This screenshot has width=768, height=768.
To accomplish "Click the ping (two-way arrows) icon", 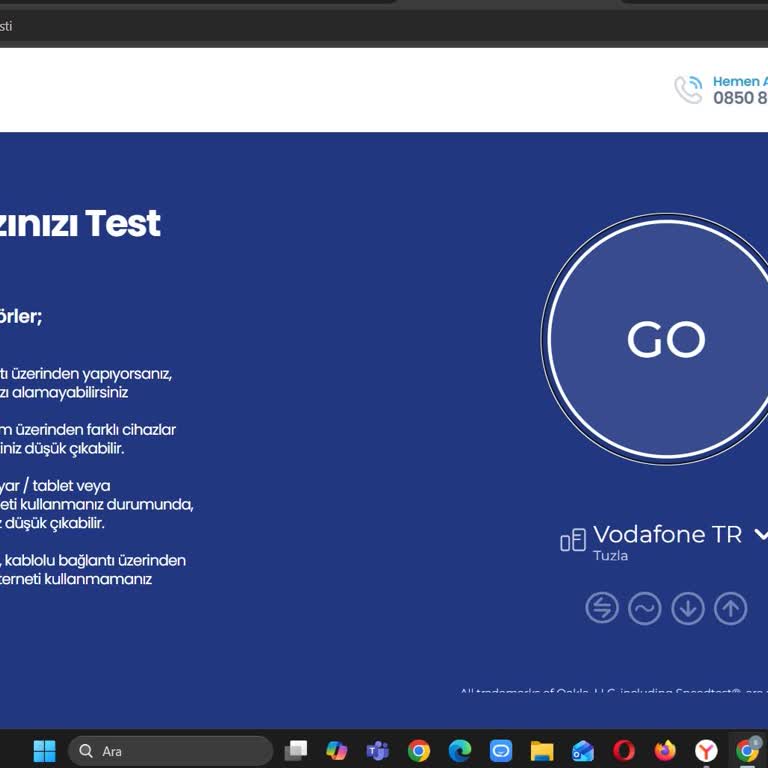I will 601,608.
